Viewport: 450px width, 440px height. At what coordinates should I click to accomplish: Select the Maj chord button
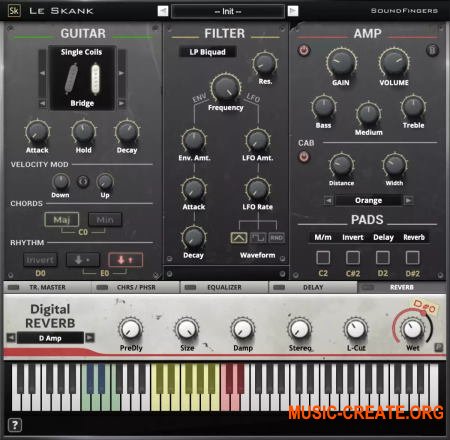(x=62, y=220)
